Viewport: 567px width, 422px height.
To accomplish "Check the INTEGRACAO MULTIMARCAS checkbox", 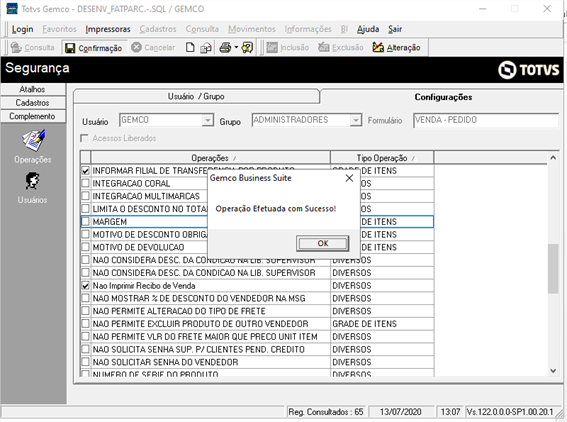I will point(85,196).
